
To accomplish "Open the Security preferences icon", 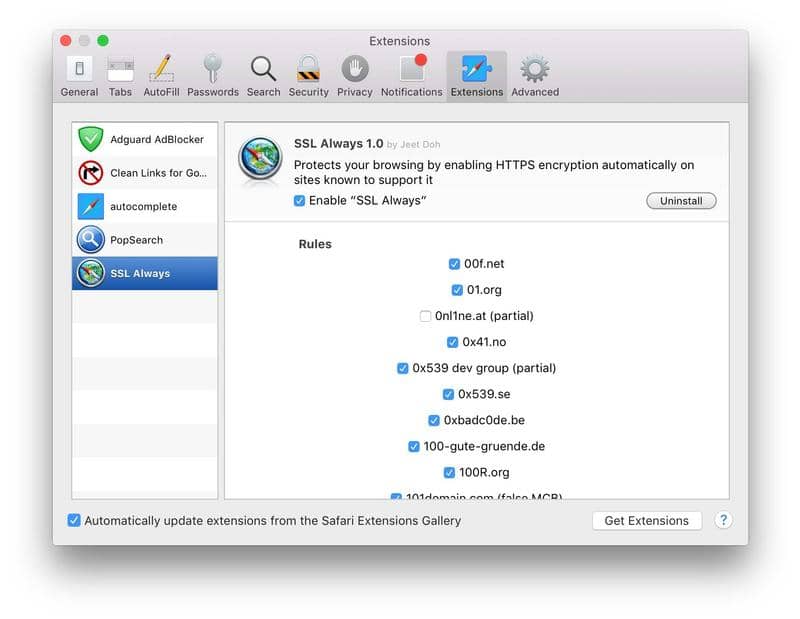I will (307, 67).
